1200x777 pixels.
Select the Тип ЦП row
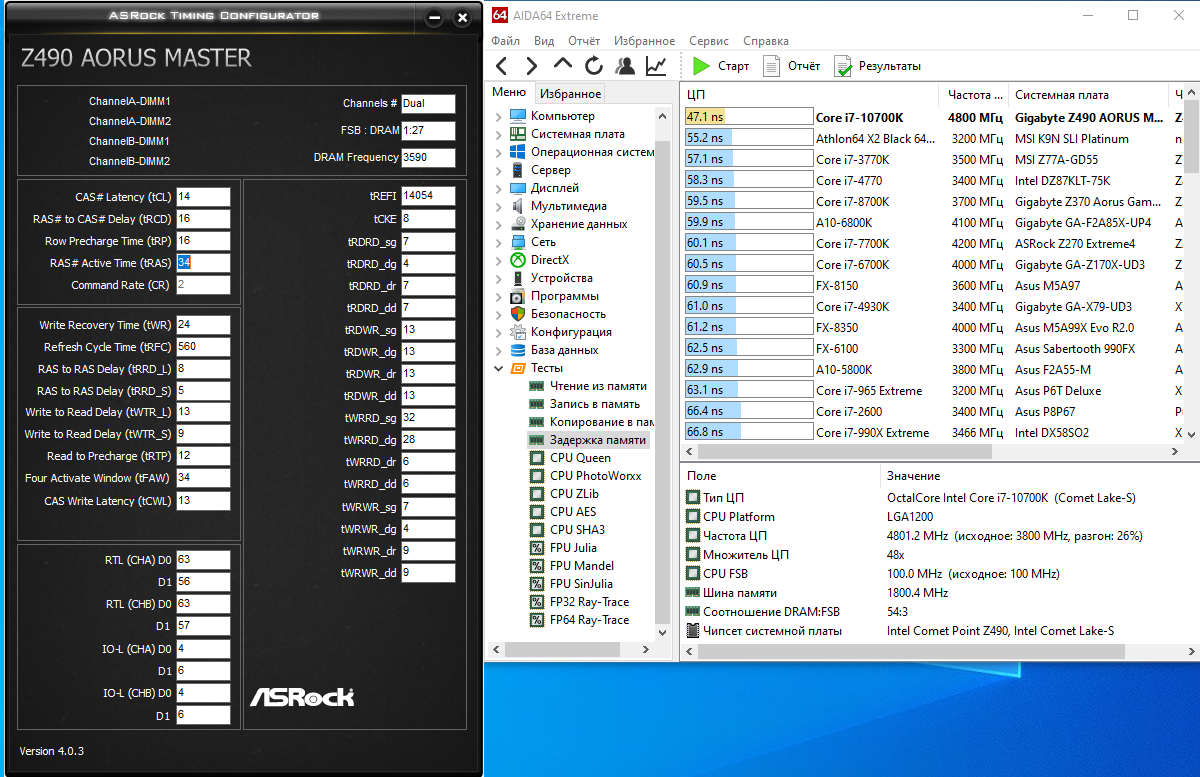(940, 498)
